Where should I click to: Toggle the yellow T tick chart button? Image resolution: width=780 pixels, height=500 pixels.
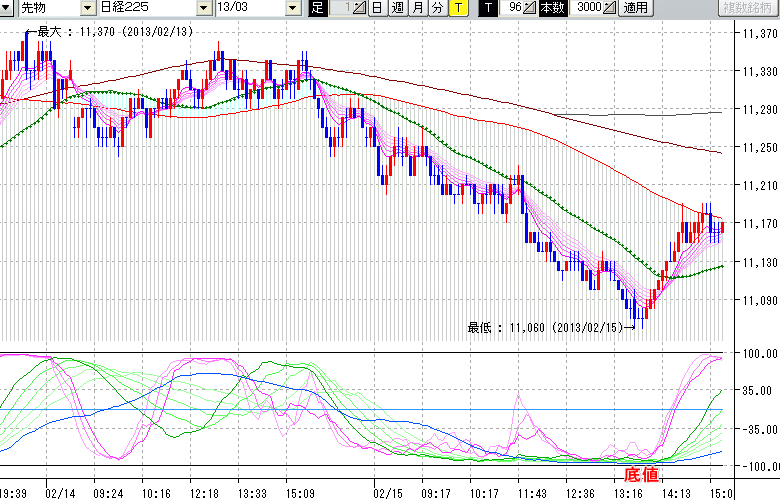pos(457,8)
